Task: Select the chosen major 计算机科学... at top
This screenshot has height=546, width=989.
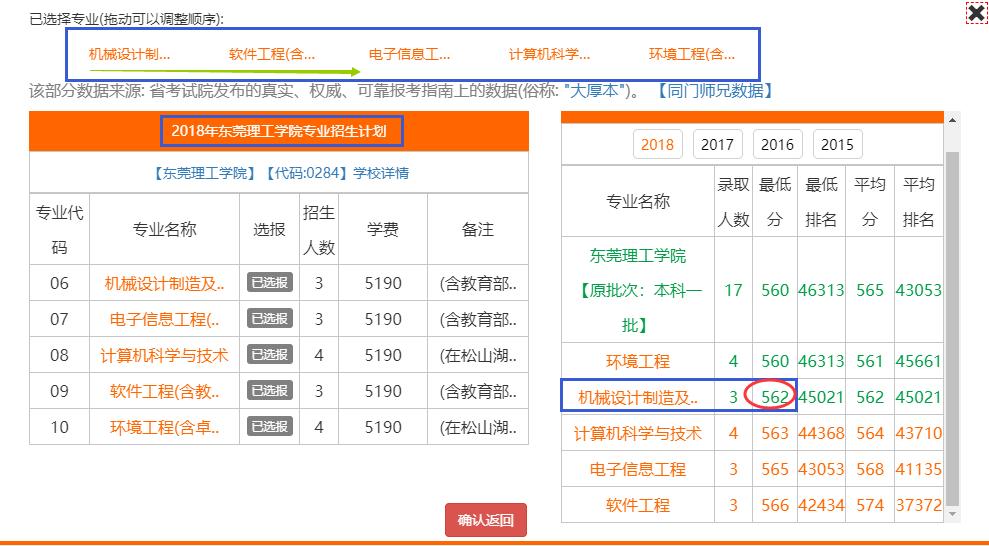Action: [x=549, y=54]
